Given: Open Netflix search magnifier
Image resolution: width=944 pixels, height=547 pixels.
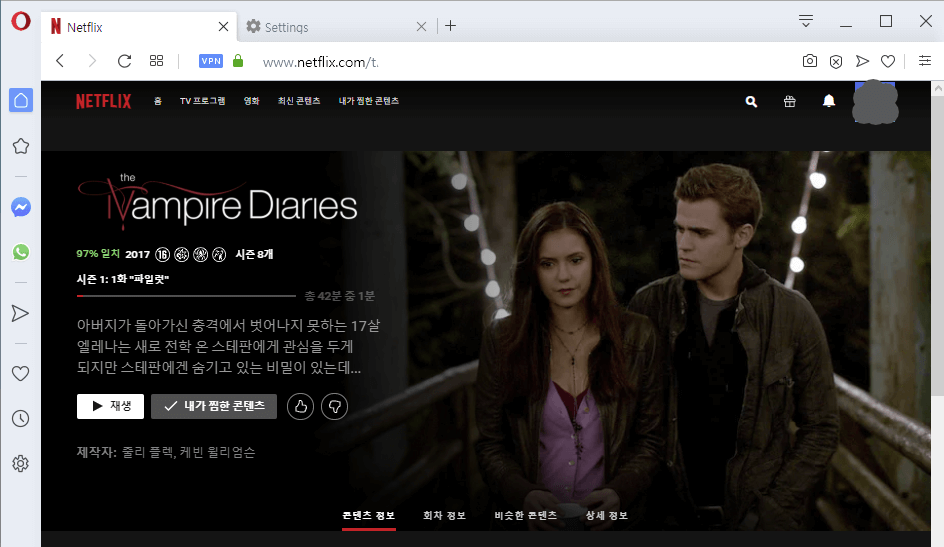Looking at the screenshot, I should [751, 102].
